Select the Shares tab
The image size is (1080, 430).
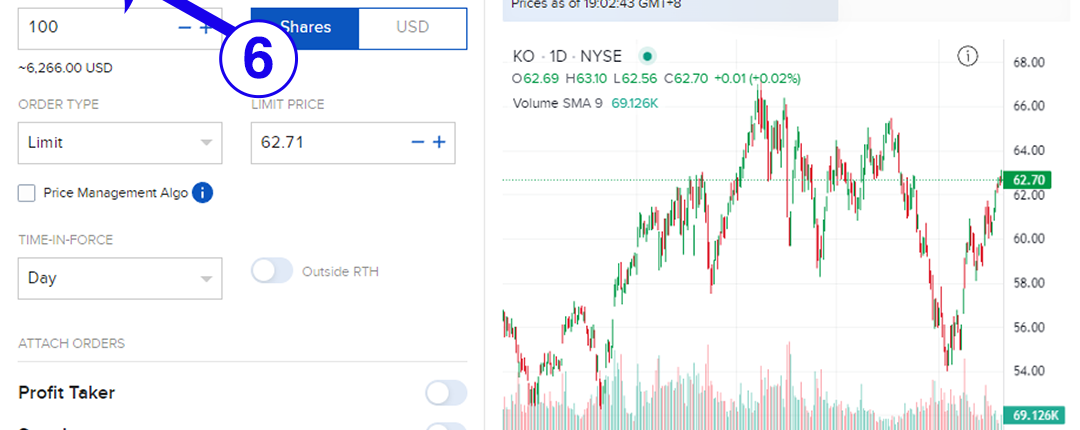coord(305,27)
